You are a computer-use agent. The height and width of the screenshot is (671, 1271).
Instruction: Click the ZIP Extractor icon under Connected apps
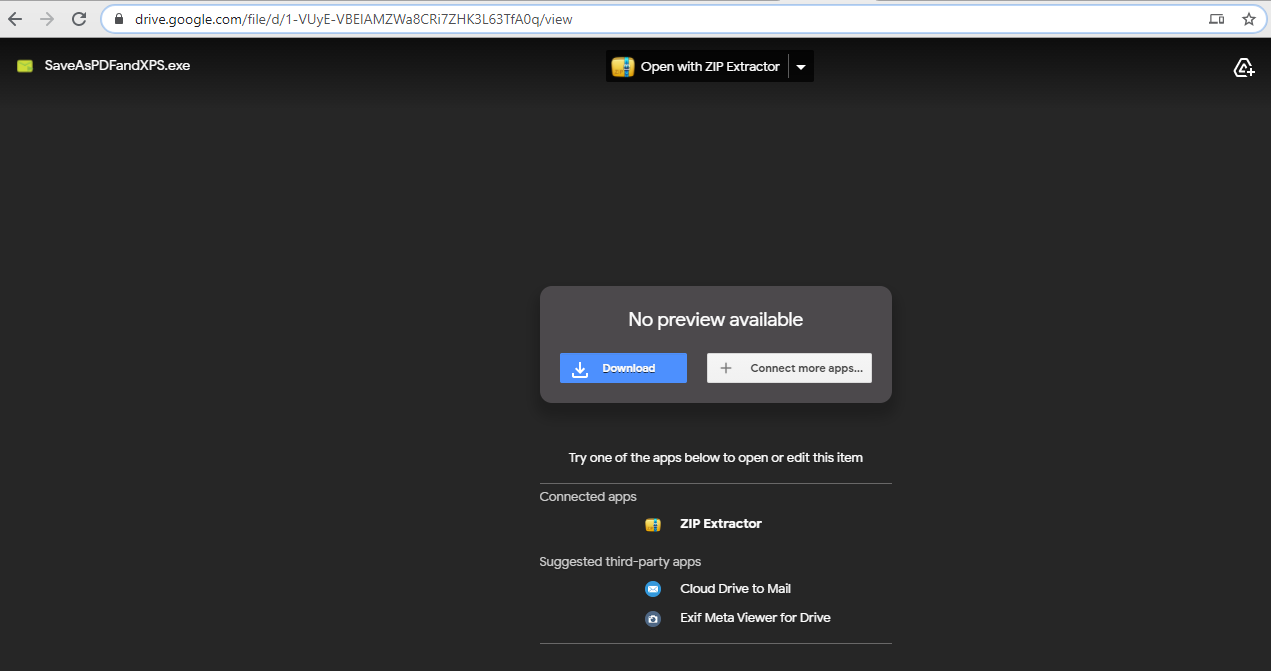pos(653,524)
